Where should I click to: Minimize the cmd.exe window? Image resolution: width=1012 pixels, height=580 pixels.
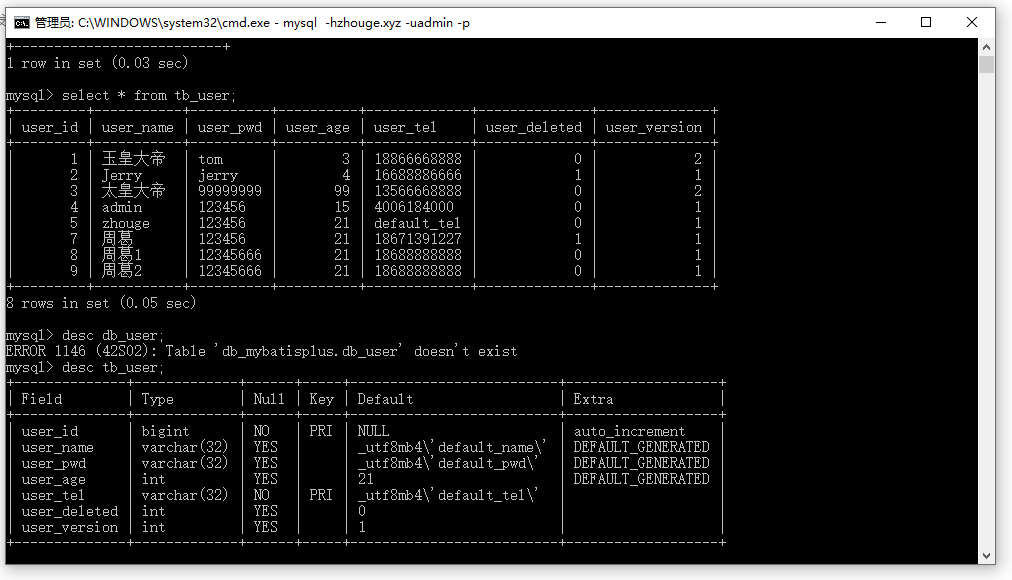(882, 23)
